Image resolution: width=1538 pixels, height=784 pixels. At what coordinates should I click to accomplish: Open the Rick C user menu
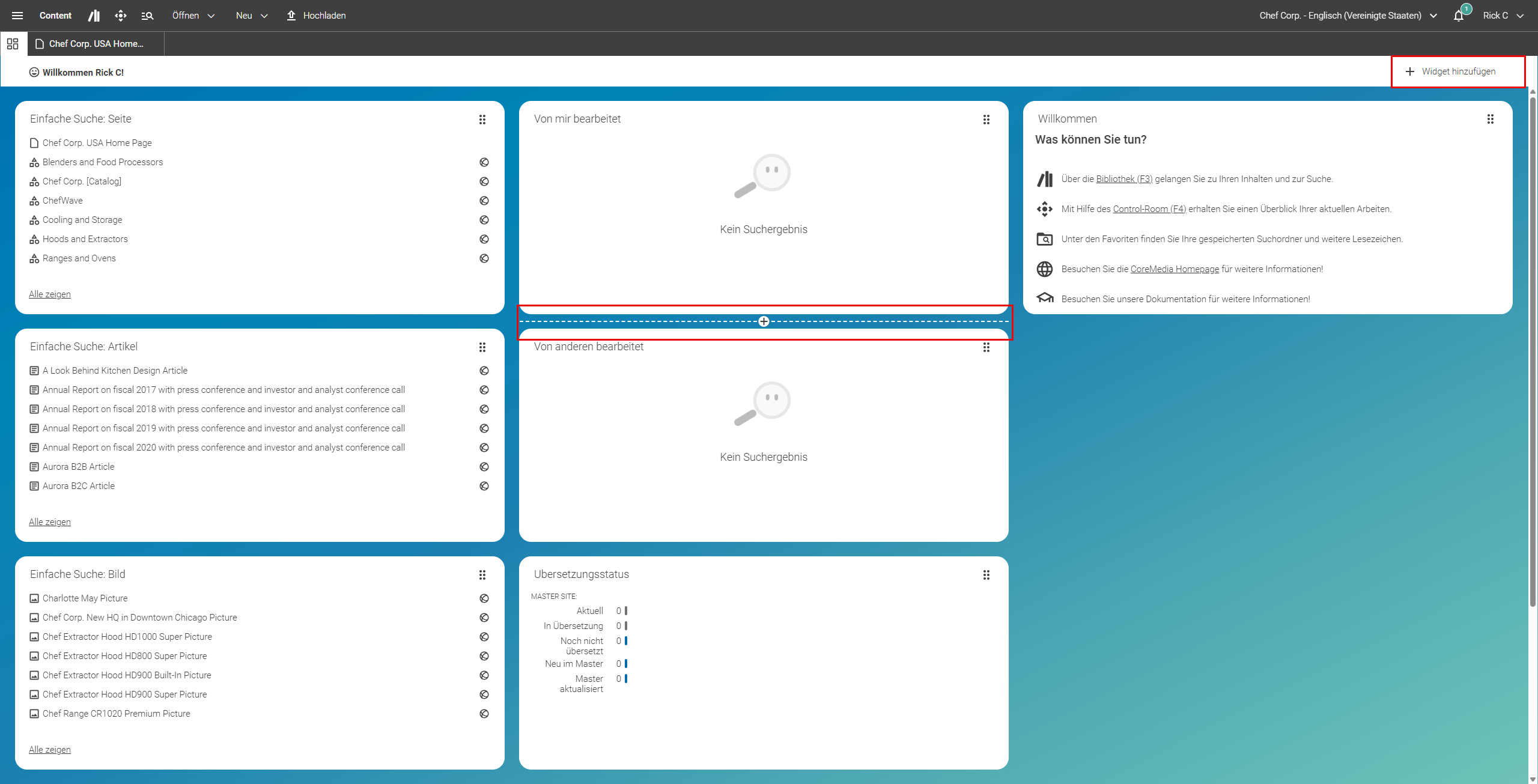1503,16
